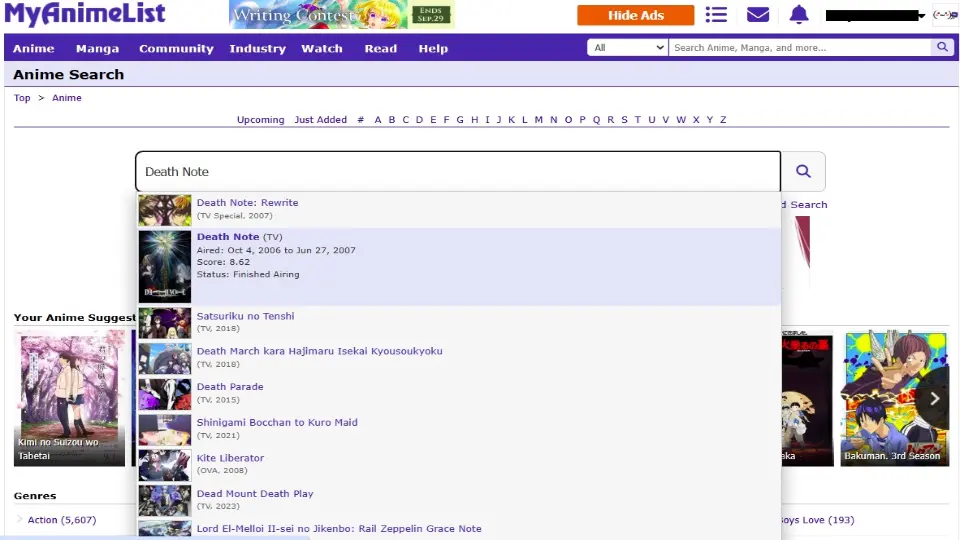Open Kimi no Suizou wo Tabetai suggestion card
Image resolution: width=960 pixels, height=540 pixels.
coord(69,398)
